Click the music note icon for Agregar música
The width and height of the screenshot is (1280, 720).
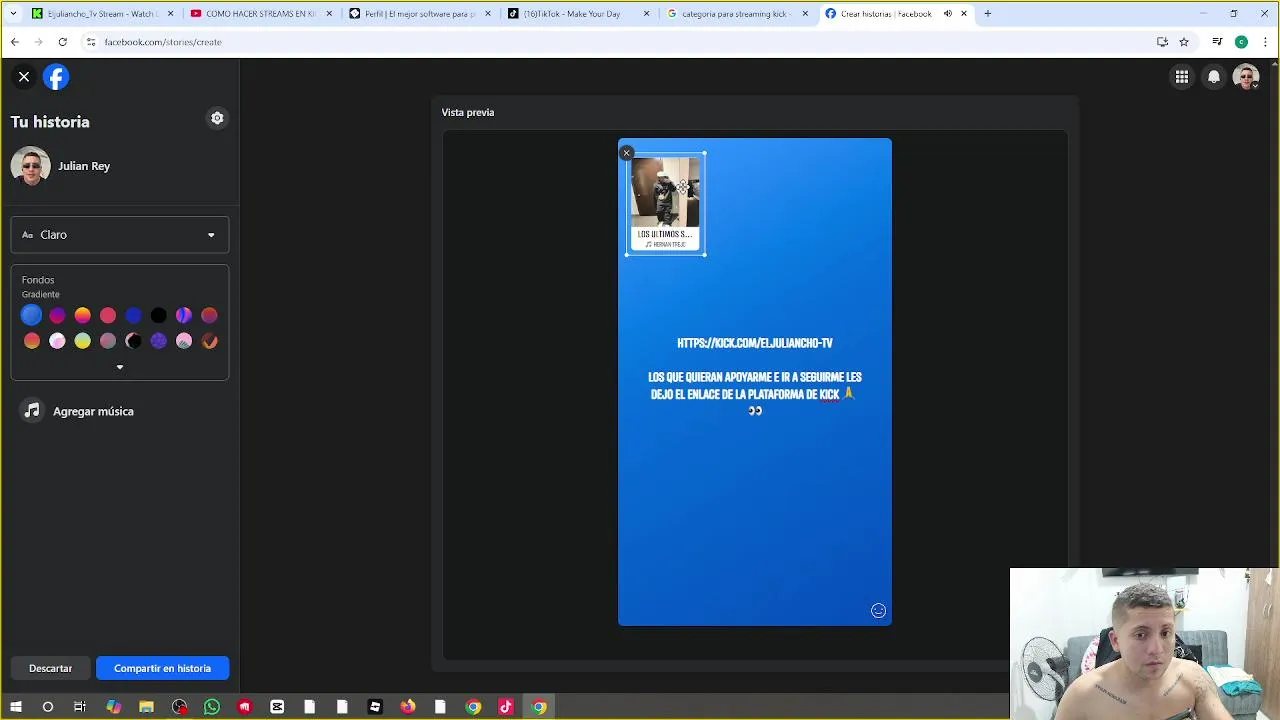pyautogui.click(x=32, y=411)
